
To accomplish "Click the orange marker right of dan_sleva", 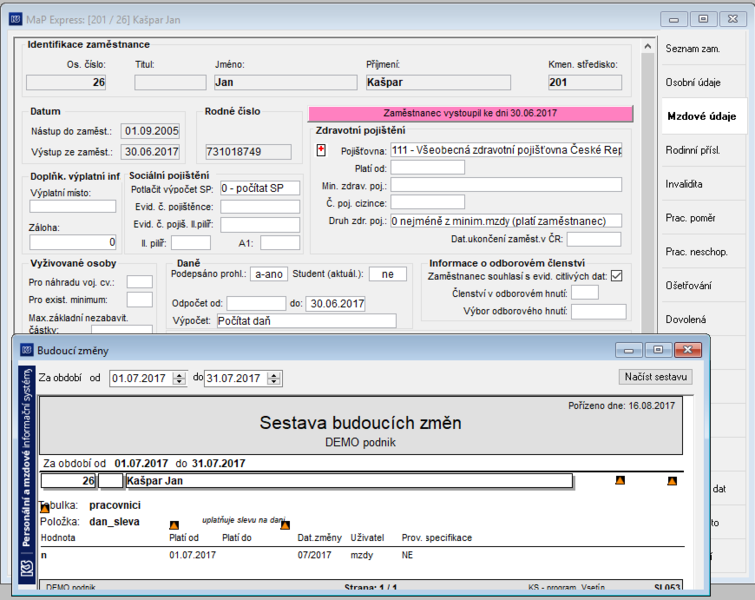I will pos(174,525).
